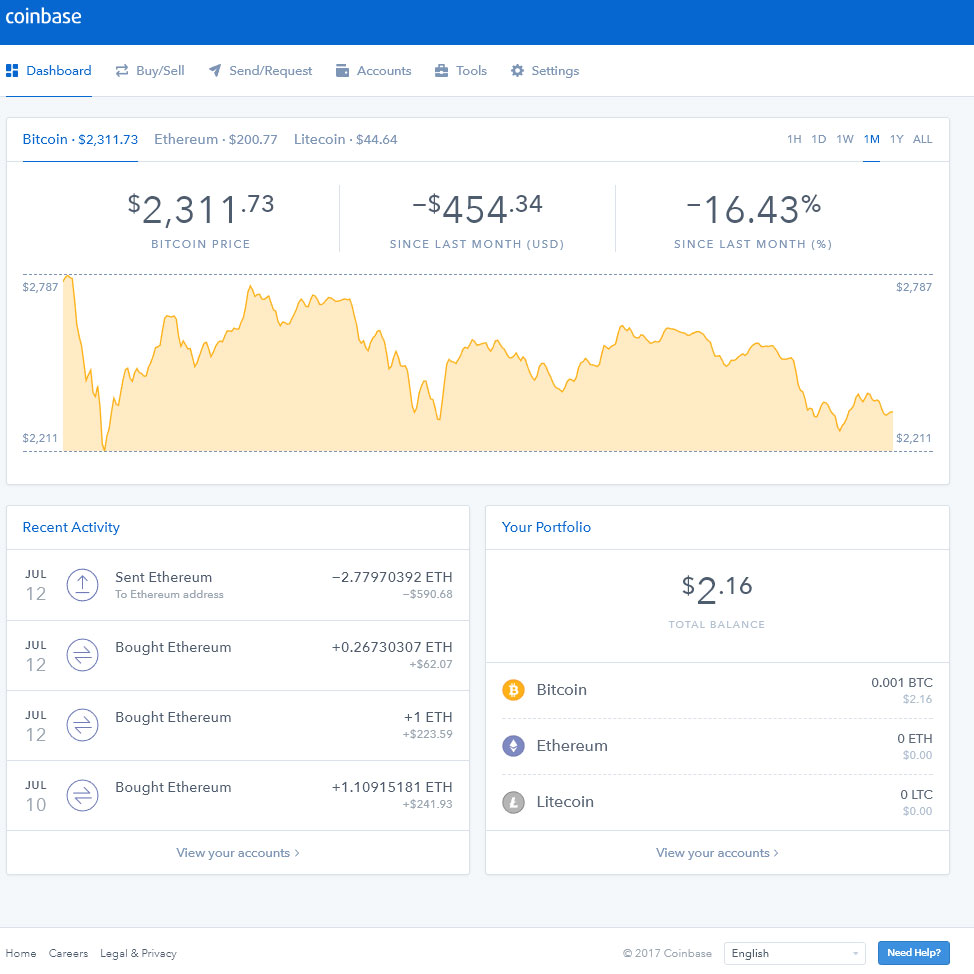Select the 1H chart range
974x974 pixels.
(x=794, y=140)
